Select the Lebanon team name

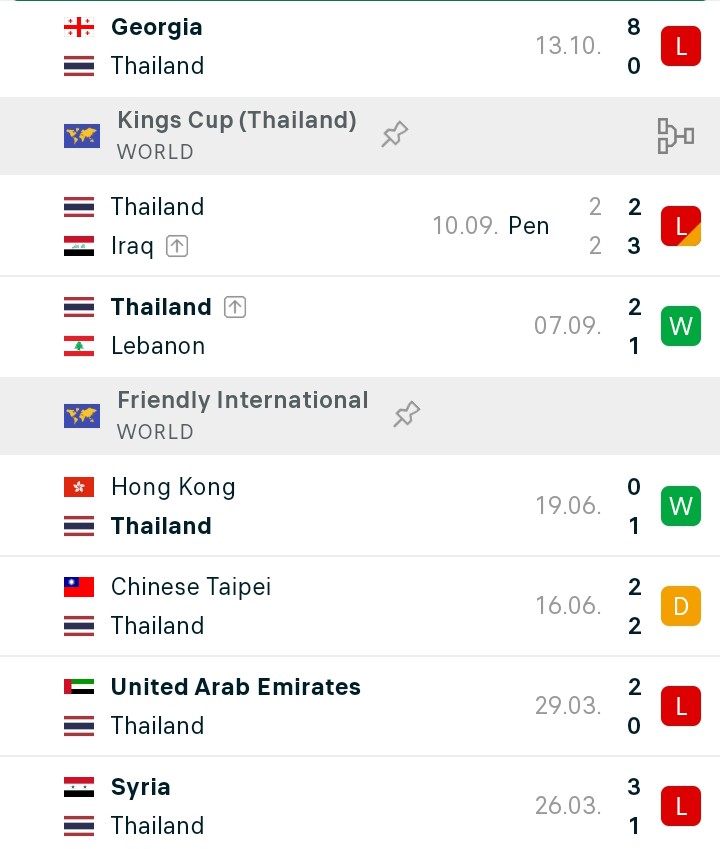(158, 346)
